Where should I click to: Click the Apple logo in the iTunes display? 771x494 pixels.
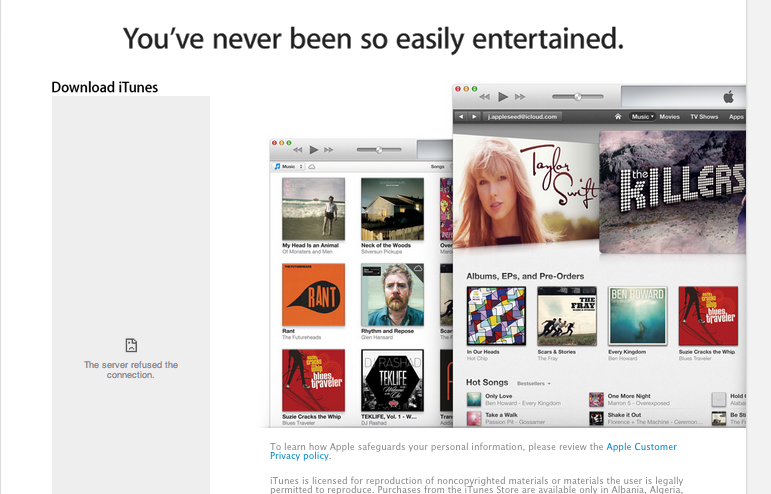pyautogui.click(x=729, y=97)
